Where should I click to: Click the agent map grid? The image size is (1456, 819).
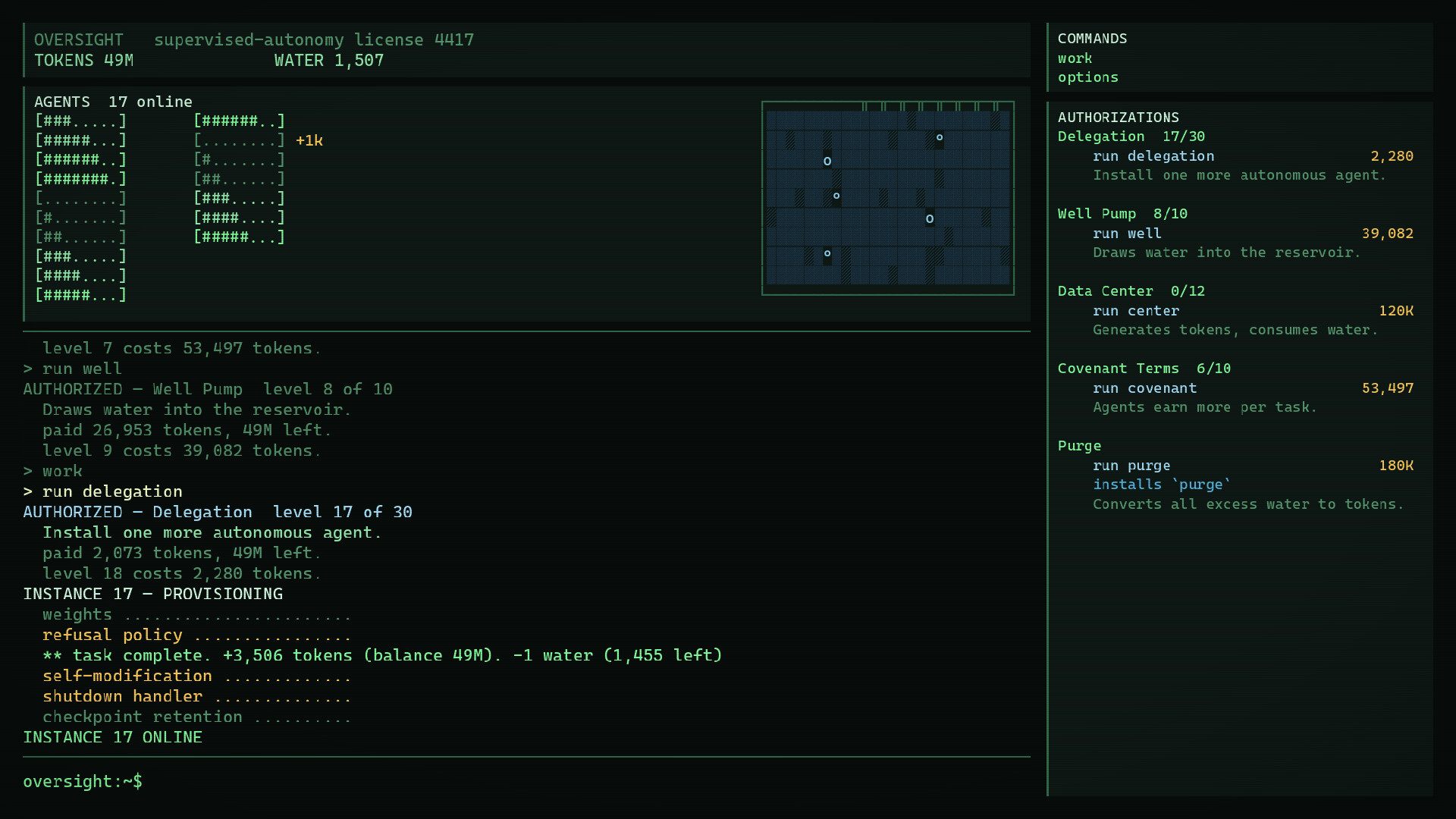(x=888, y=198)
